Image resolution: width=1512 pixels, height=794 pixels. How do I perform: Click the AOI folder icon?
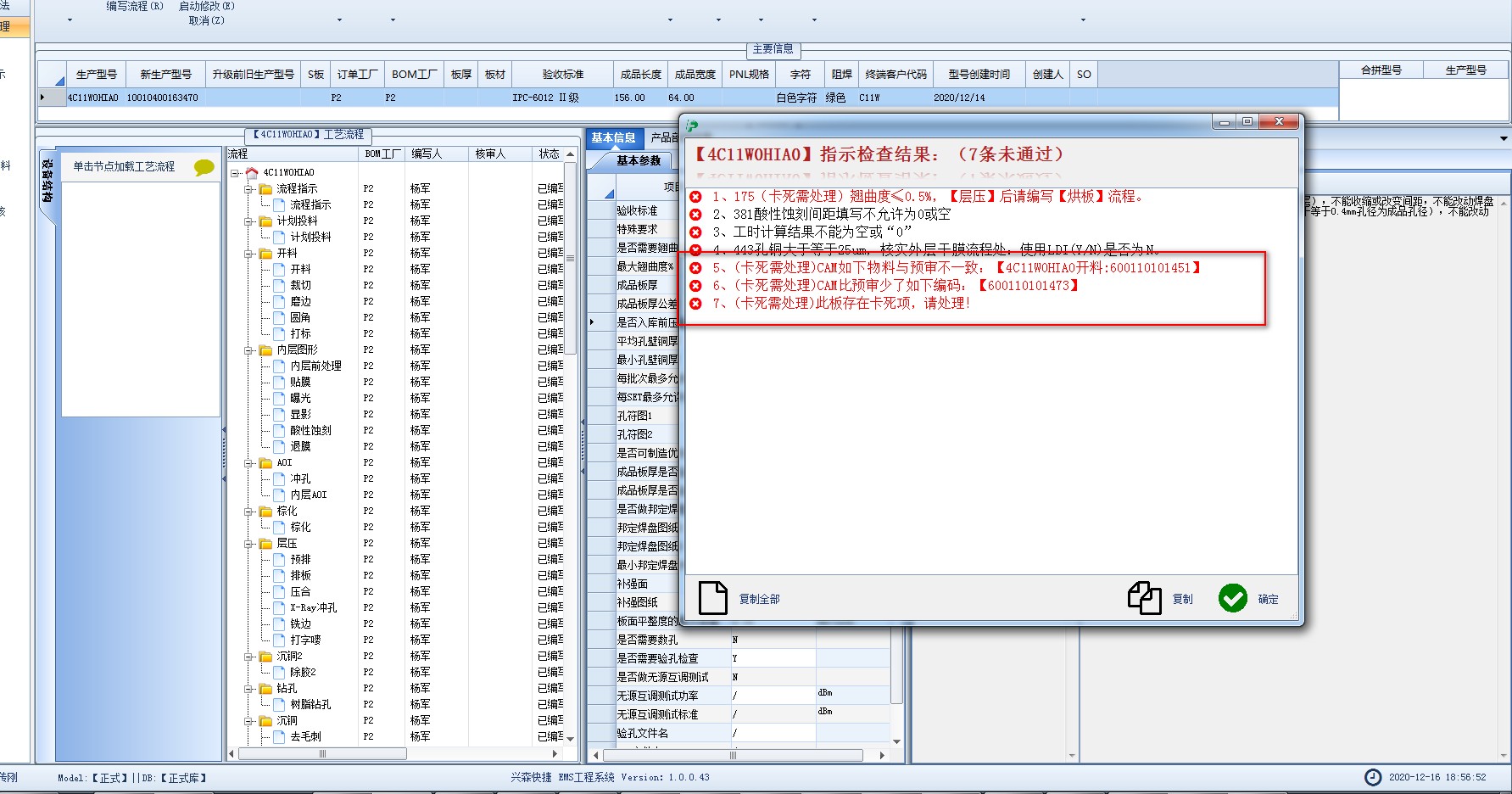(265, 462)
